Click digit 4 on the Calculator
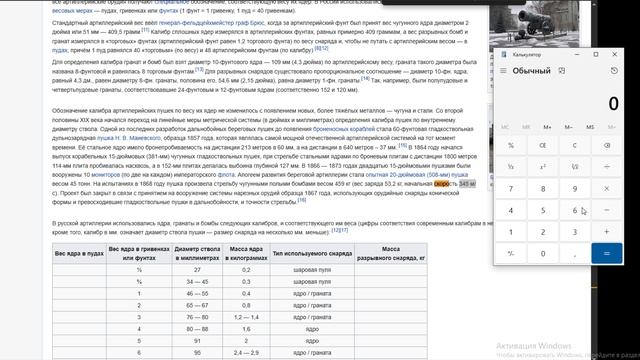Image resolution: width=640 pixels, height=360 pixels. [511, 210]
